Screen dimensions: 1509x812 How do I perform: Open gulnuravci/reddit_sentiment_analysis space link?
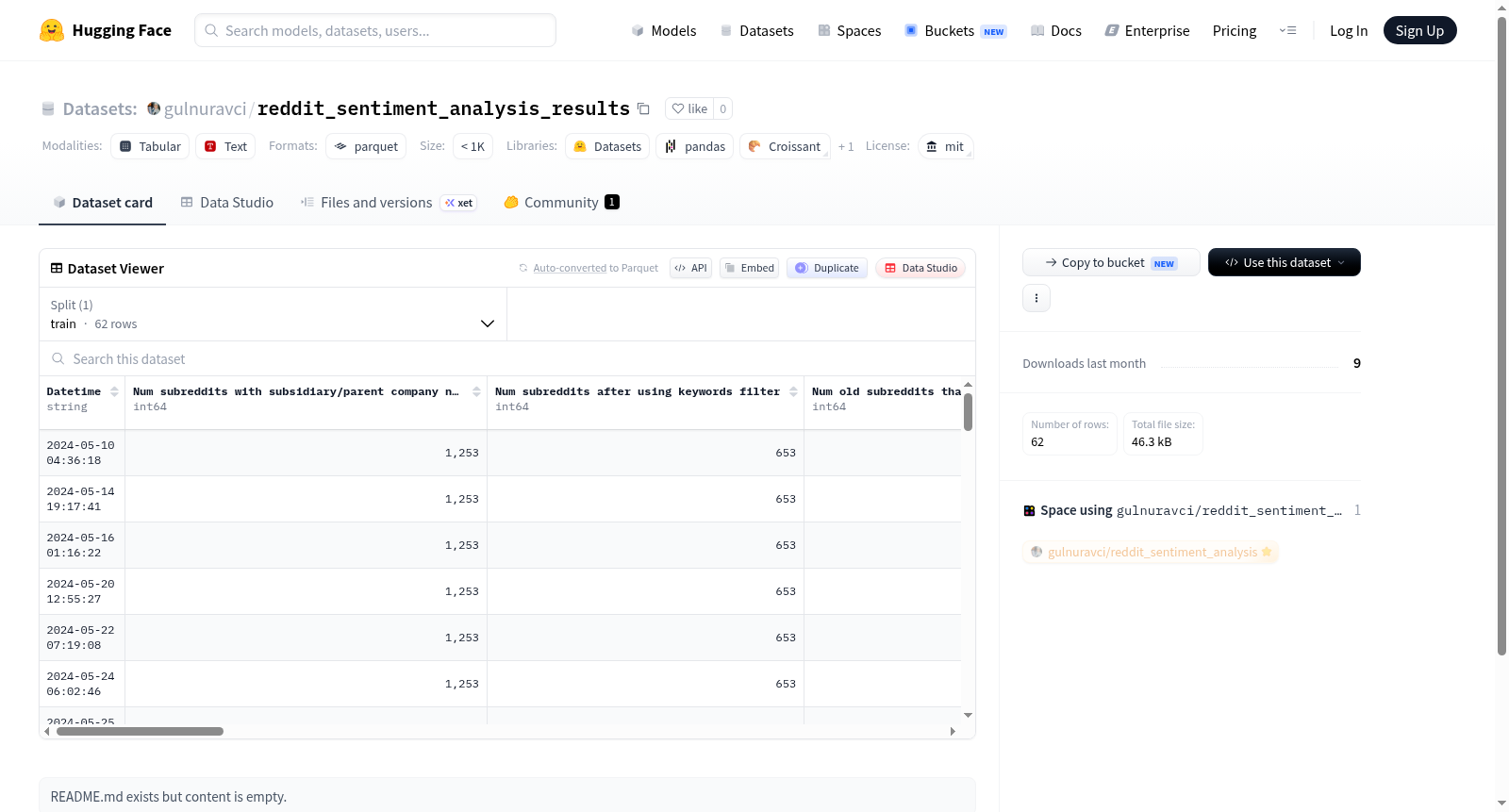1152,552
